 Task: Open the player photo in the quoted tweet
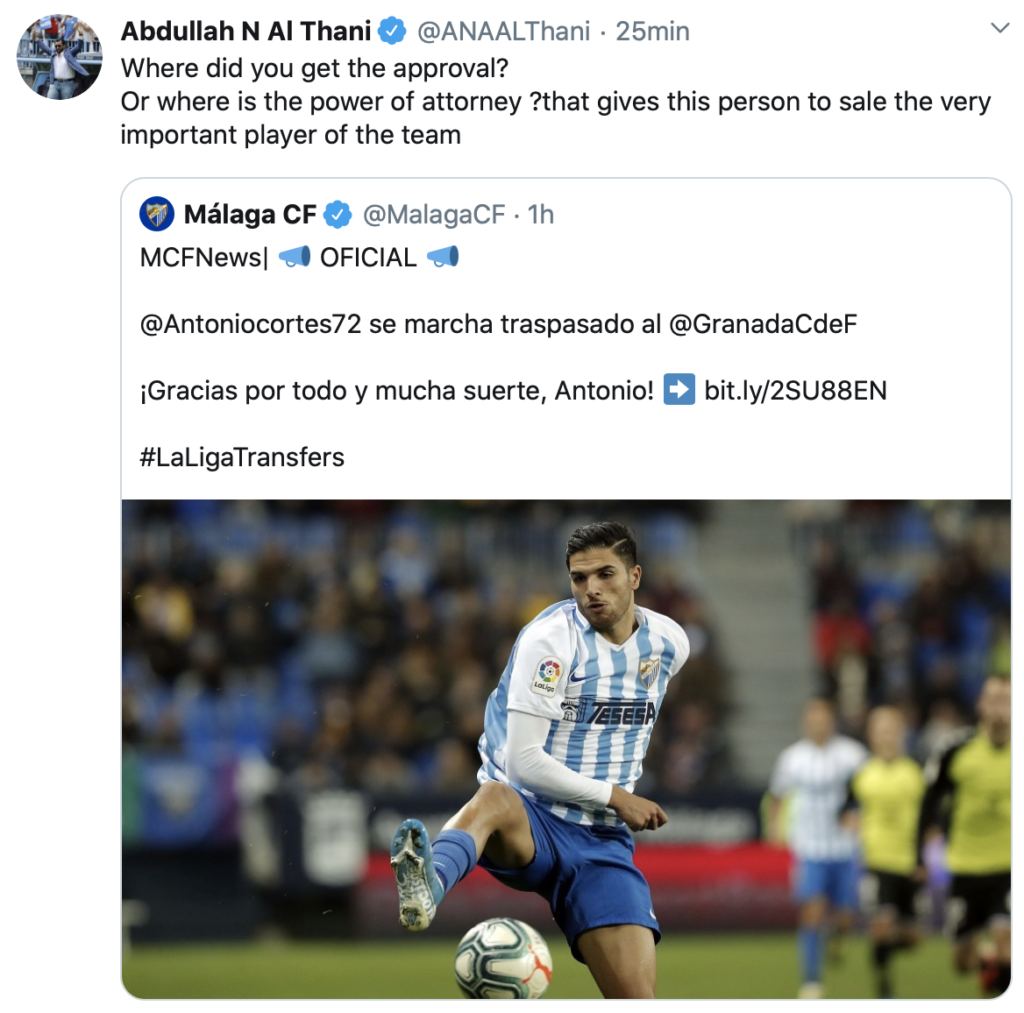[x=566, y=749]
